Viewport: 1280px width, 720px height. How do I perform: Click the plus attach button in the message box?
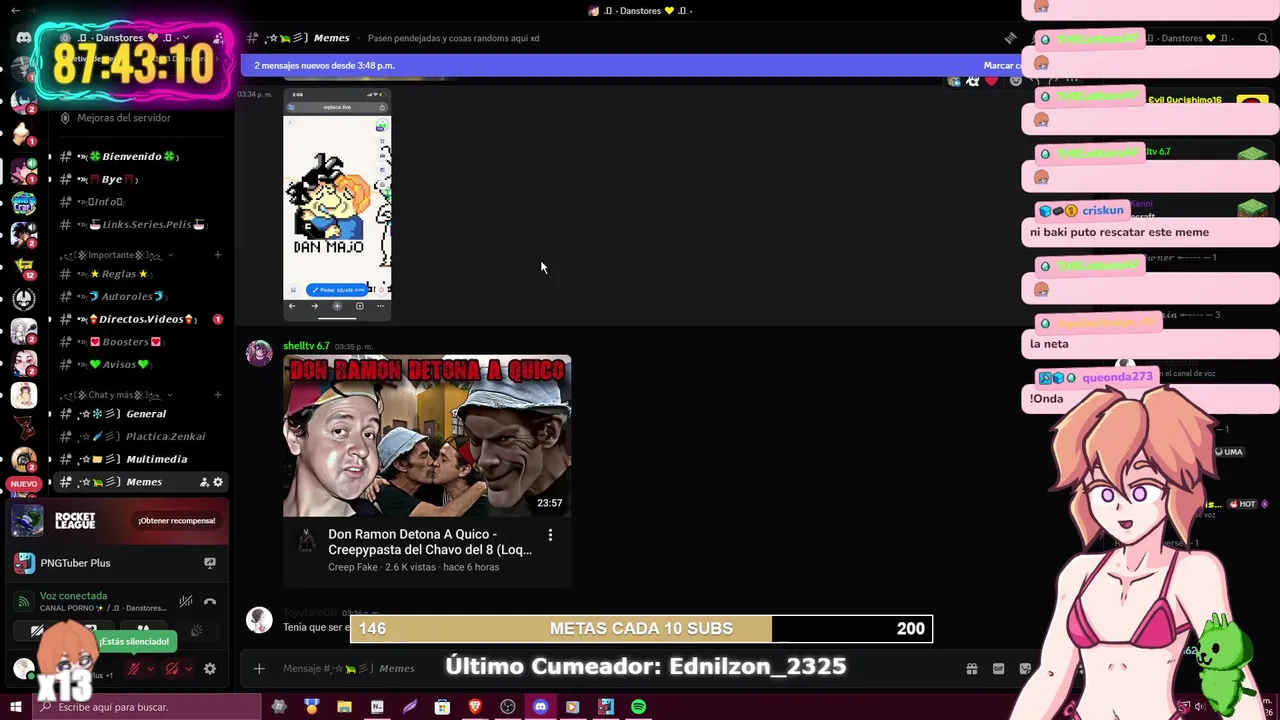[259, 669]
